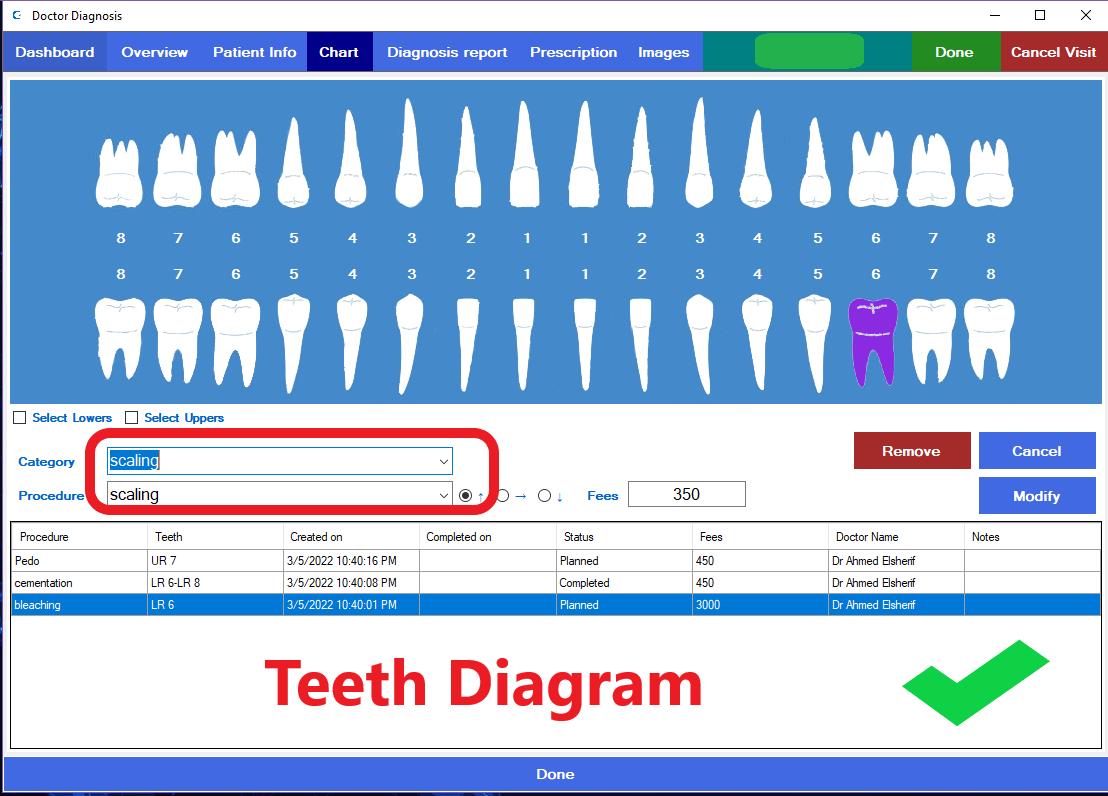The width and height of the screenshot is (1108, 796).
Task: Click the green Done button in header
Action: click(955, 52)
